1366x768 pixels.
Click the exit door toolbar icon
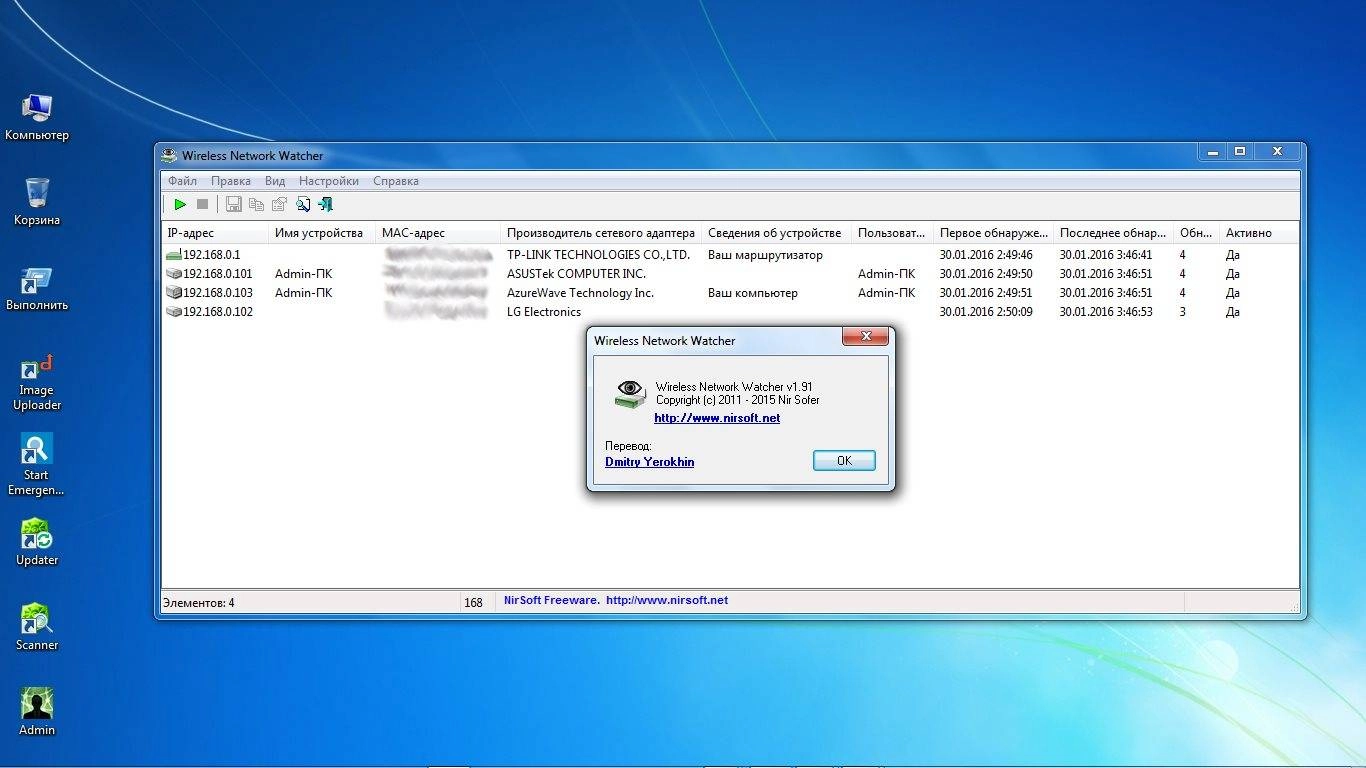[325, 204]
